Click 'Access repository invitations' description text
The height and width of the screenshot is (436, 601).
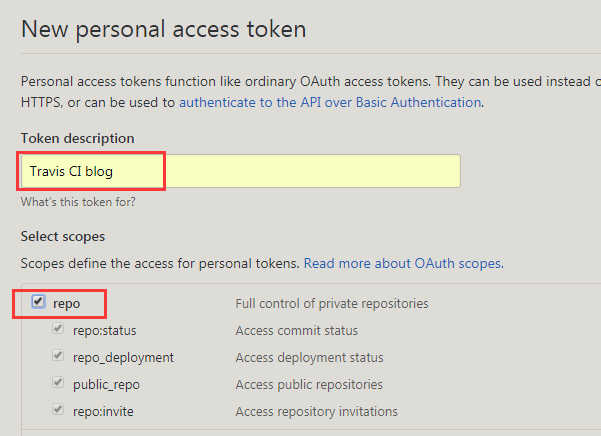pyautogui.click(x=317, y=411)
